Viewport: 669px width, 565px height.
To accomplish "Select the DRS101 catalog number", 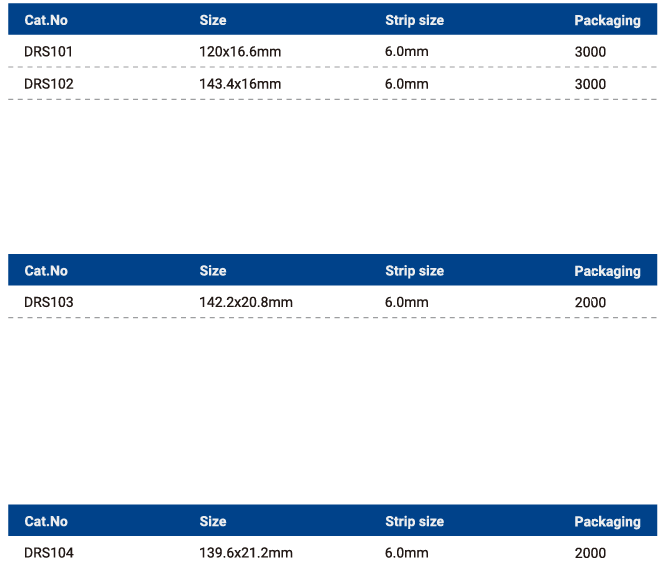I will pos(48,52).
